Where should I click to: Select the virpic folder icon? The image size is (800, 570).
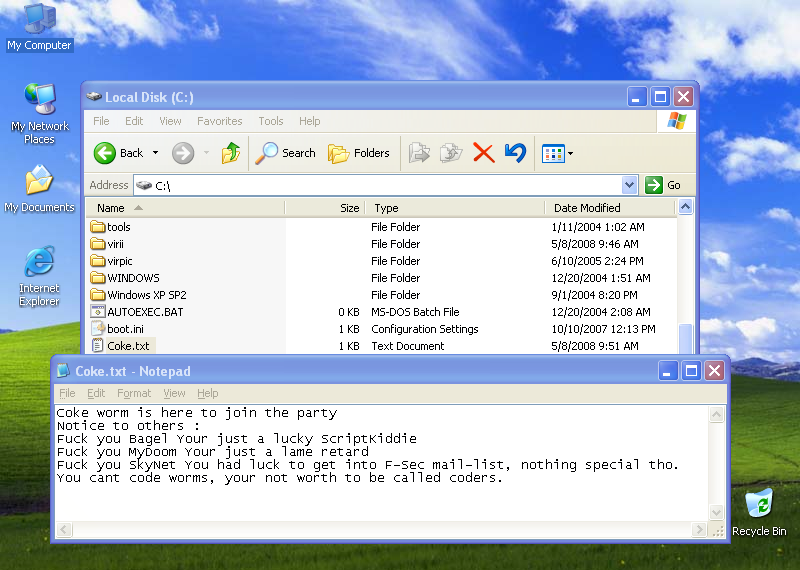click(97, 261)
